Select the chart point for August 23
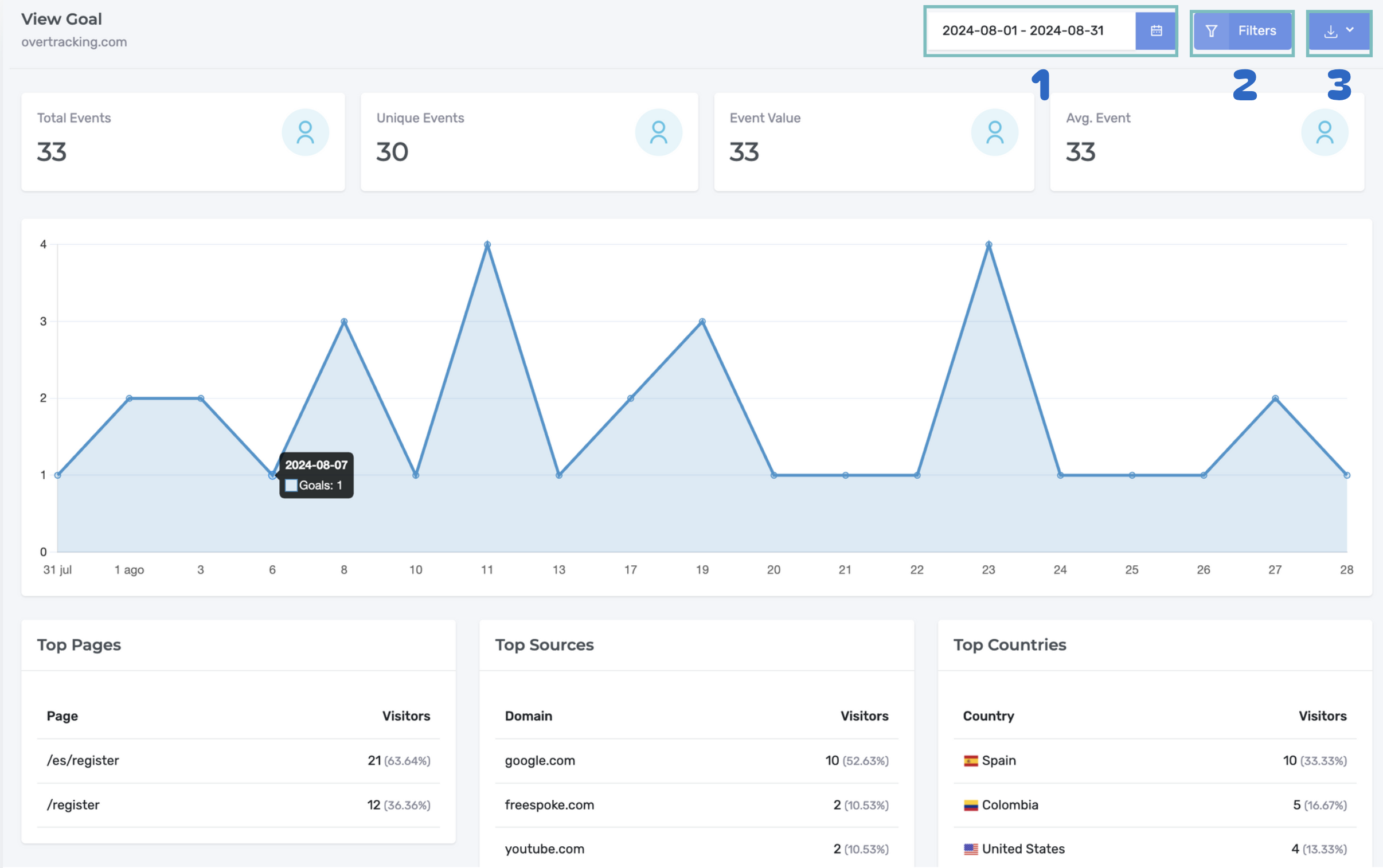Viewport: 1383px width, 868px height. click(x=989, y=245)
